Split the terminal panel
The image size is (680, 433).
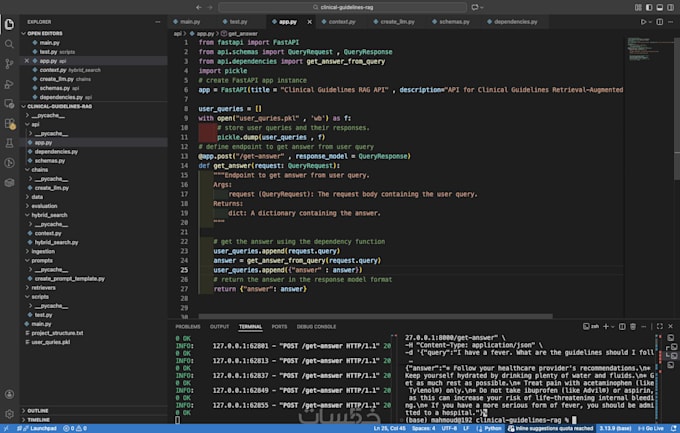pos(622,326)
